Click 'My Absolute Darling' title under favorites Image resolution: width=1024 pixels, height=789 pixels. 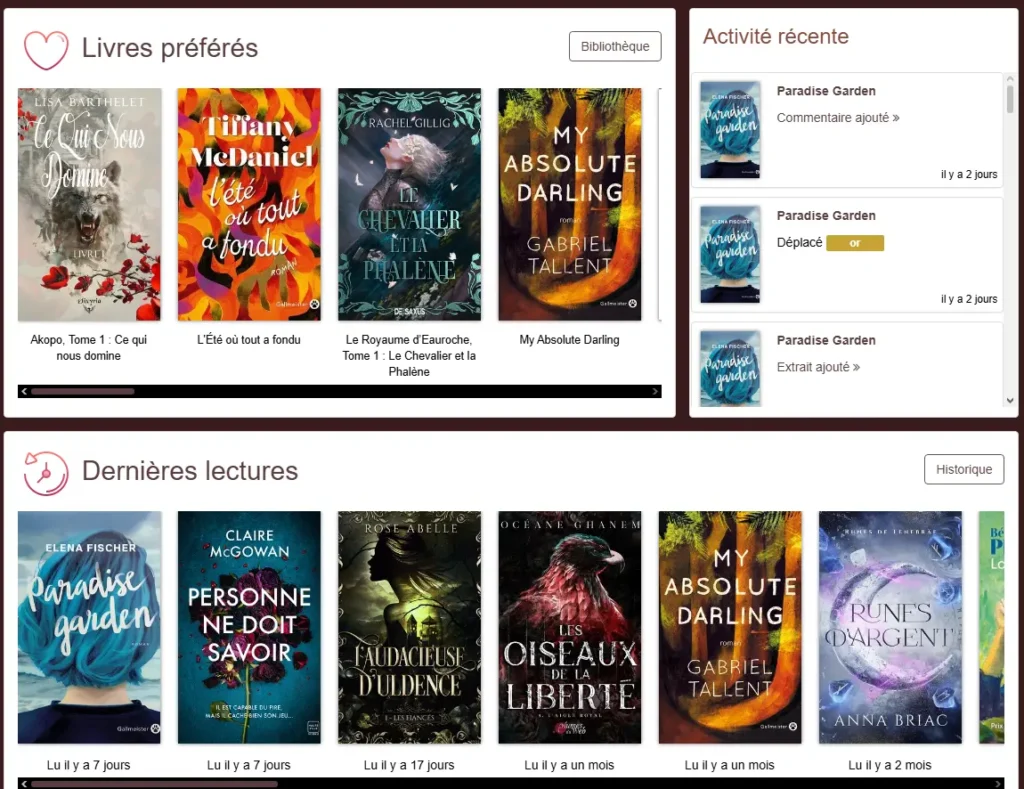569,340
